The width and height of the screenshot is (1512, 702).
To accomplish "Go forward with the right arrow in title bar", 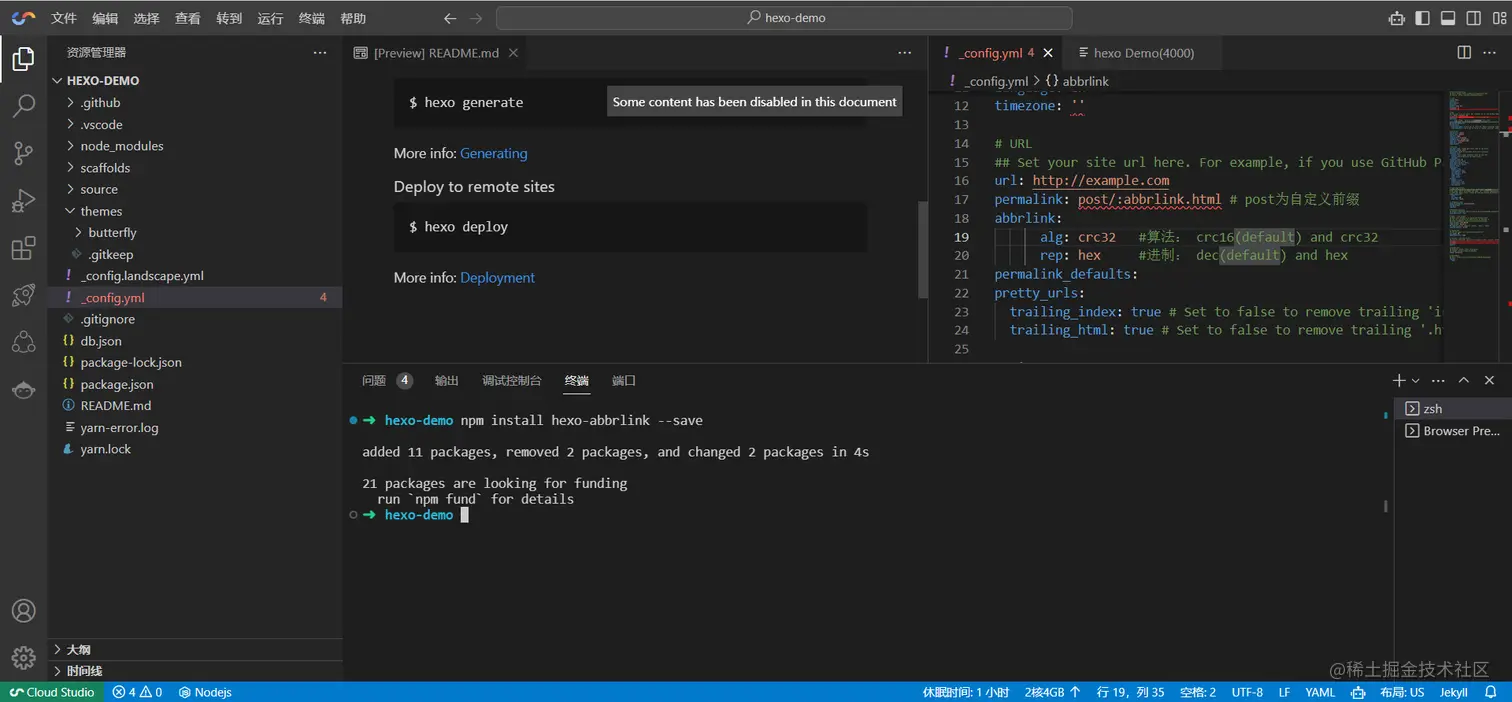I will point(476,18).
